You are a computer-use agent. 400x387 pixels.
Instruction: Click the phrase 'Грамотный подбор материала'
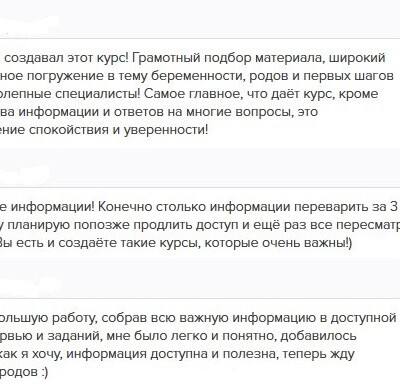tap(228, 58)
